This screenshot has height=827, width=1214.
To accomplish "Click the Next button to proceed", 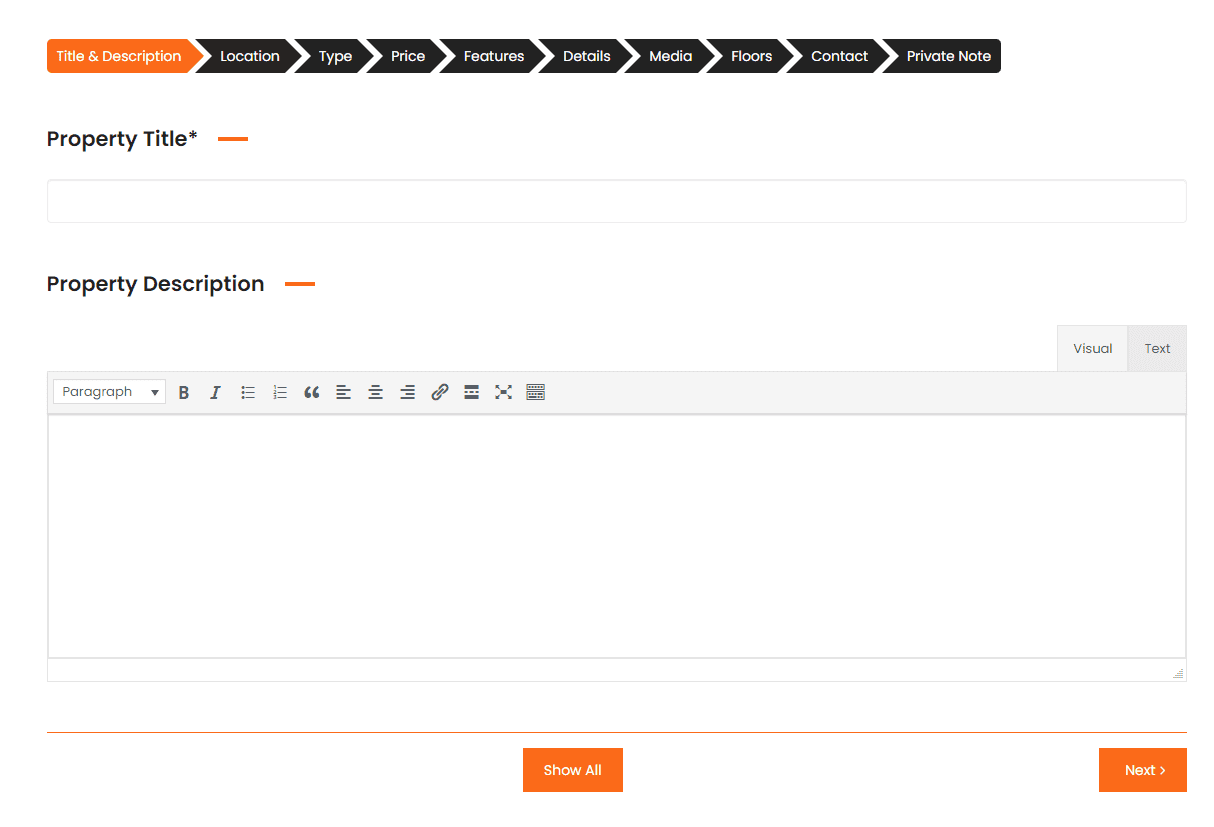I will pos(1142,770).
